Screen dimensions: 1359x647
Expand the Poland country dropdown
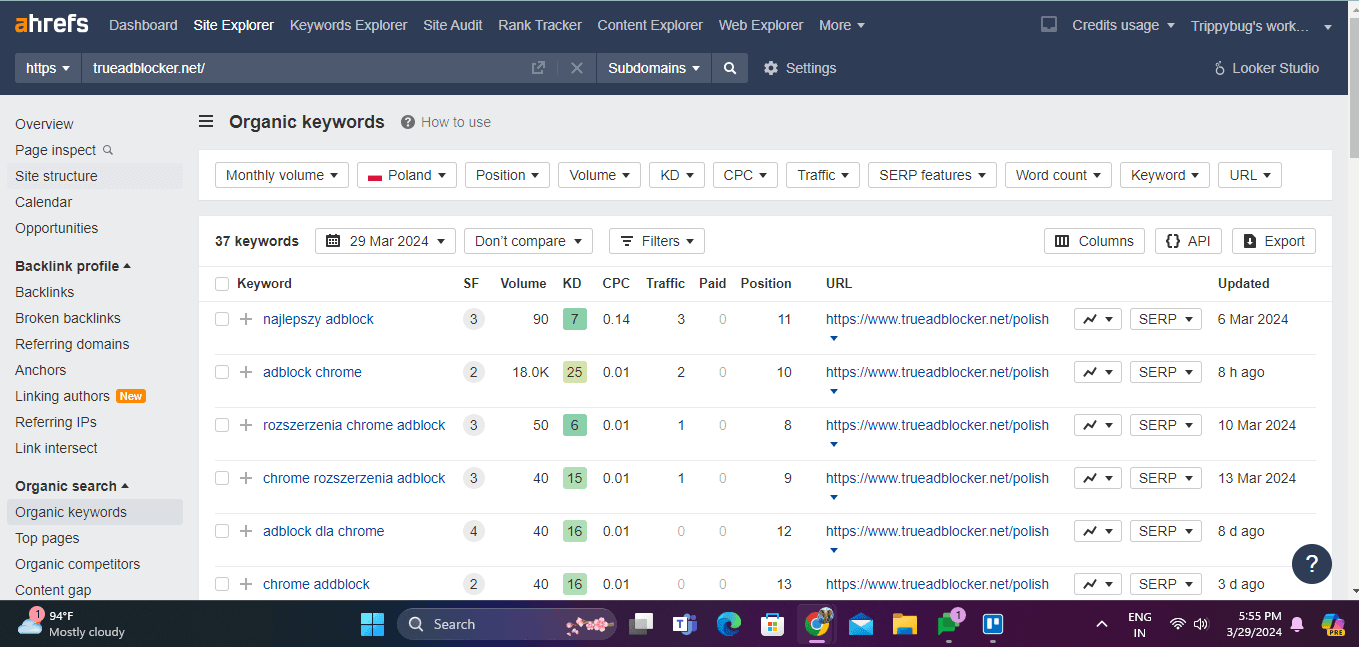pyautogui.click(x=406, y=175)
